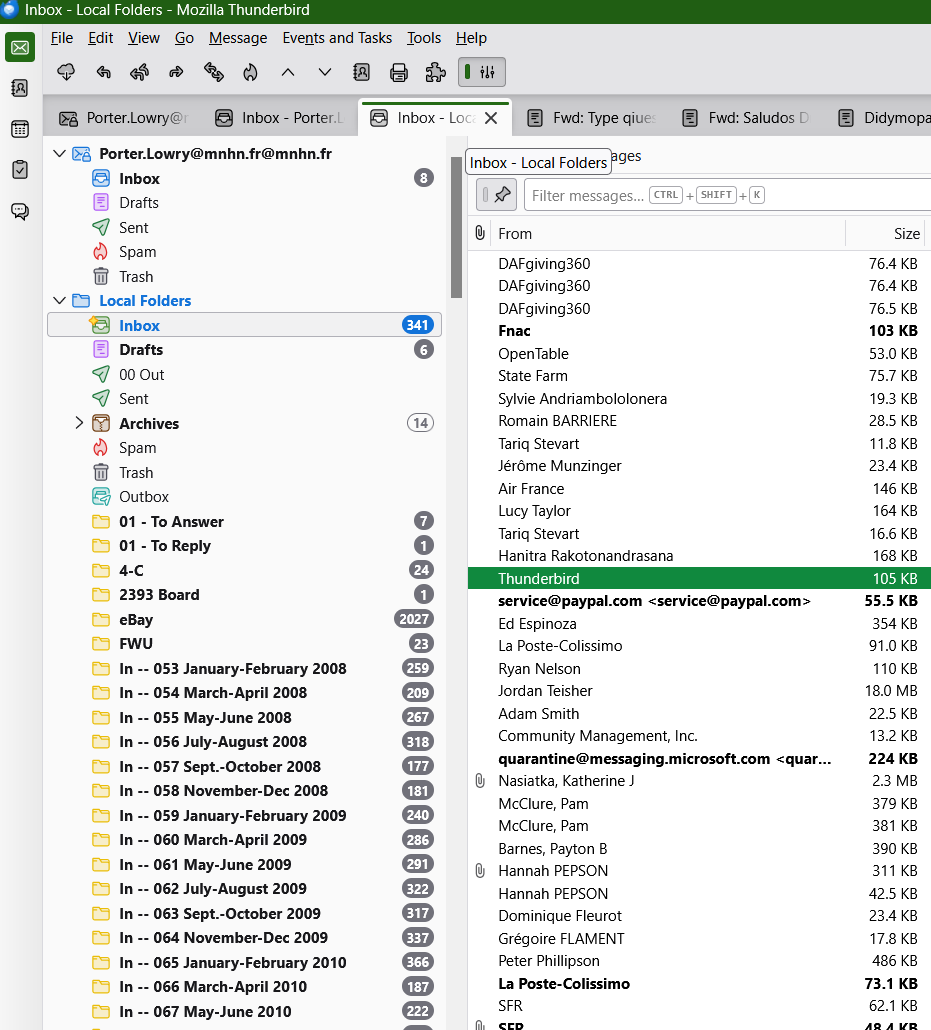Open the 01 - To Answer folder
Screen dimensions: 931x1030
[x=244, y=522]
